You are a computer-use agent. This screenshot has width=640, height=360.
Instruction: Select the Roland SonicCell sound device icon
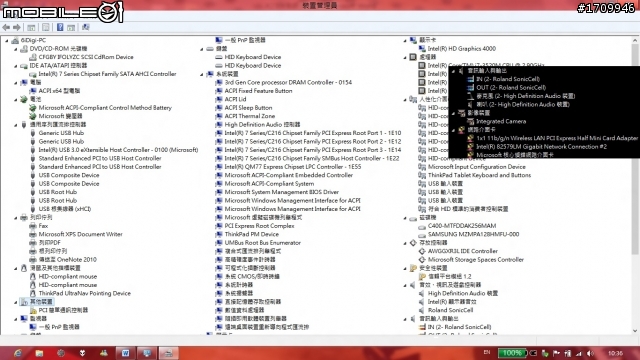click(422, 310)
